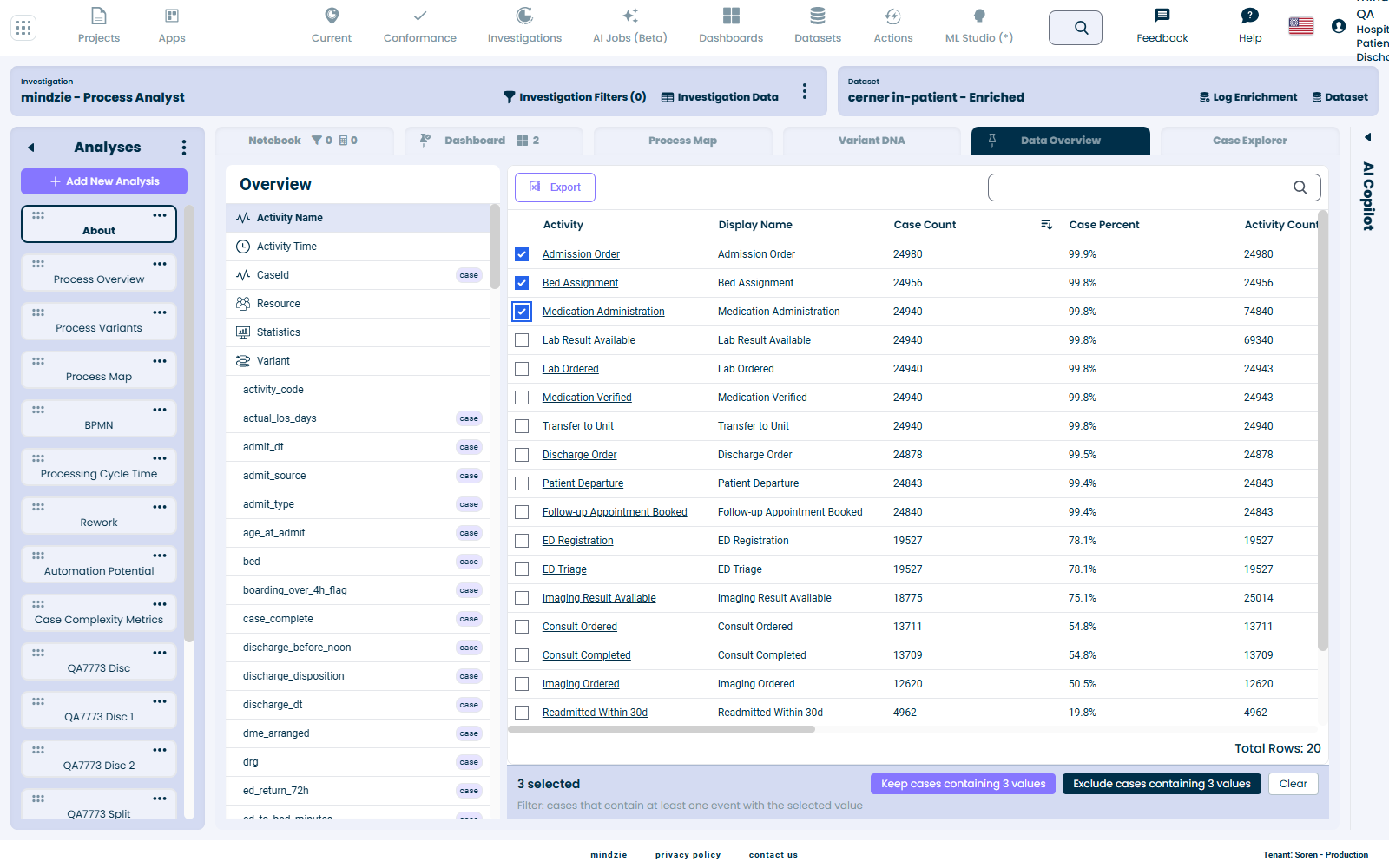Image resolution: width=1389 pixels, height=868 pixels.
Task: Expand the AI Copilot side panel
Action: click(1368, 137)
